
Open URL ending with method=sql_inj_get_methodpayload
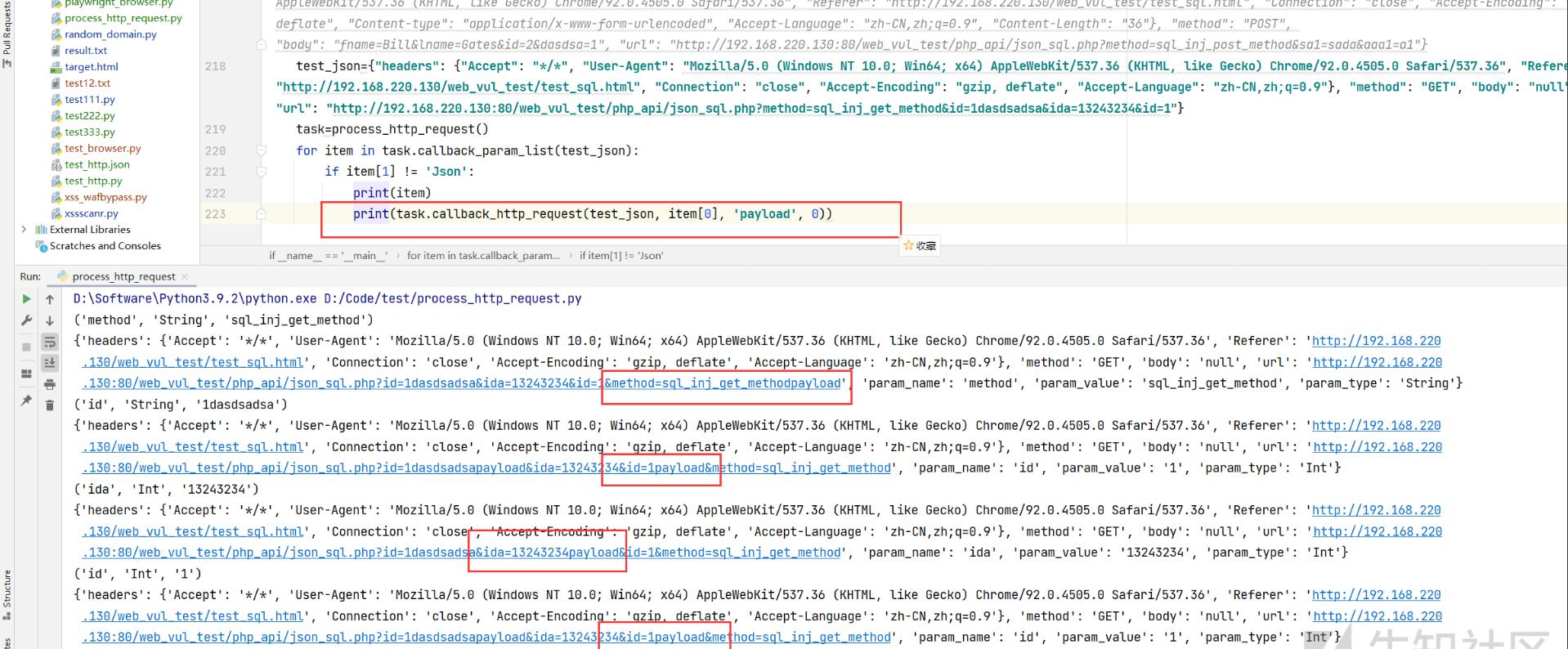[464, 383]
